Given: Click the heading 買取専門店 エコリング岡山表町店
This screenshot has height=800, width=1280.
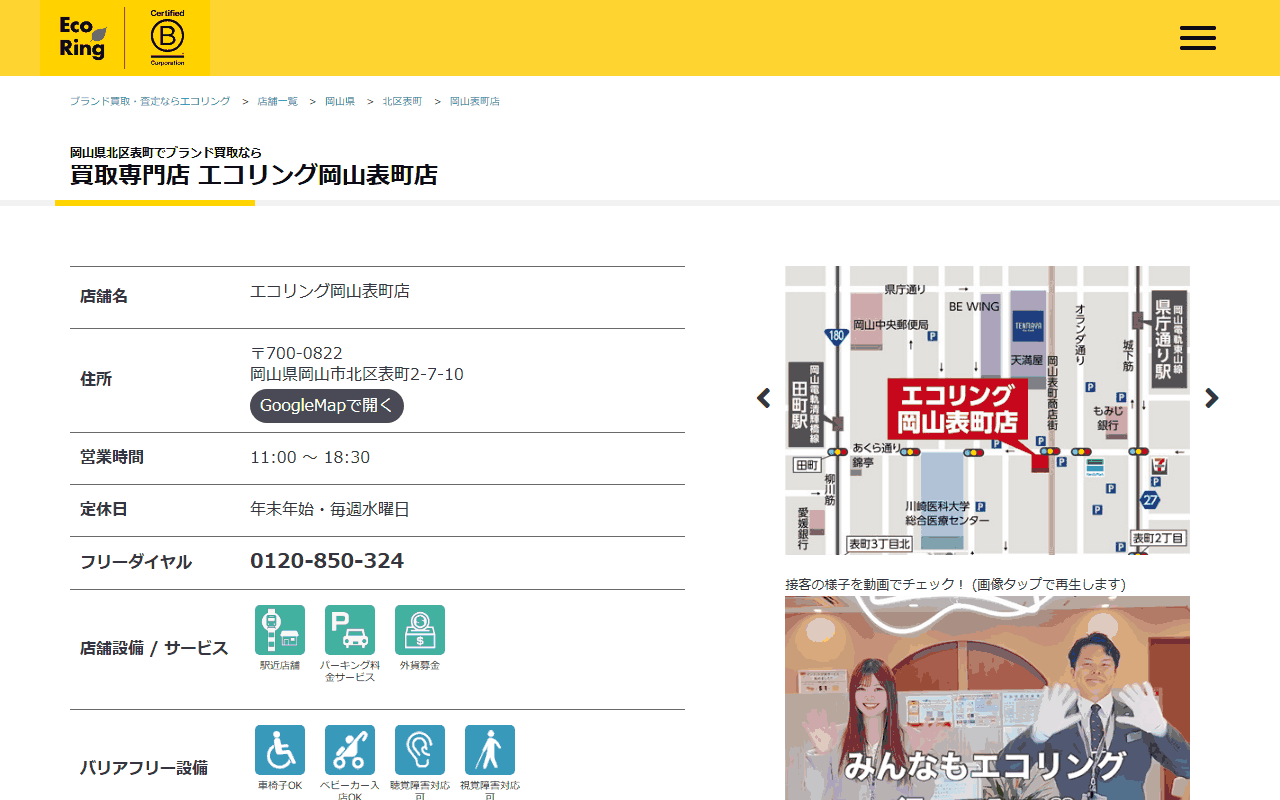Looking at the screenshot, I should (x=254, y=175).
